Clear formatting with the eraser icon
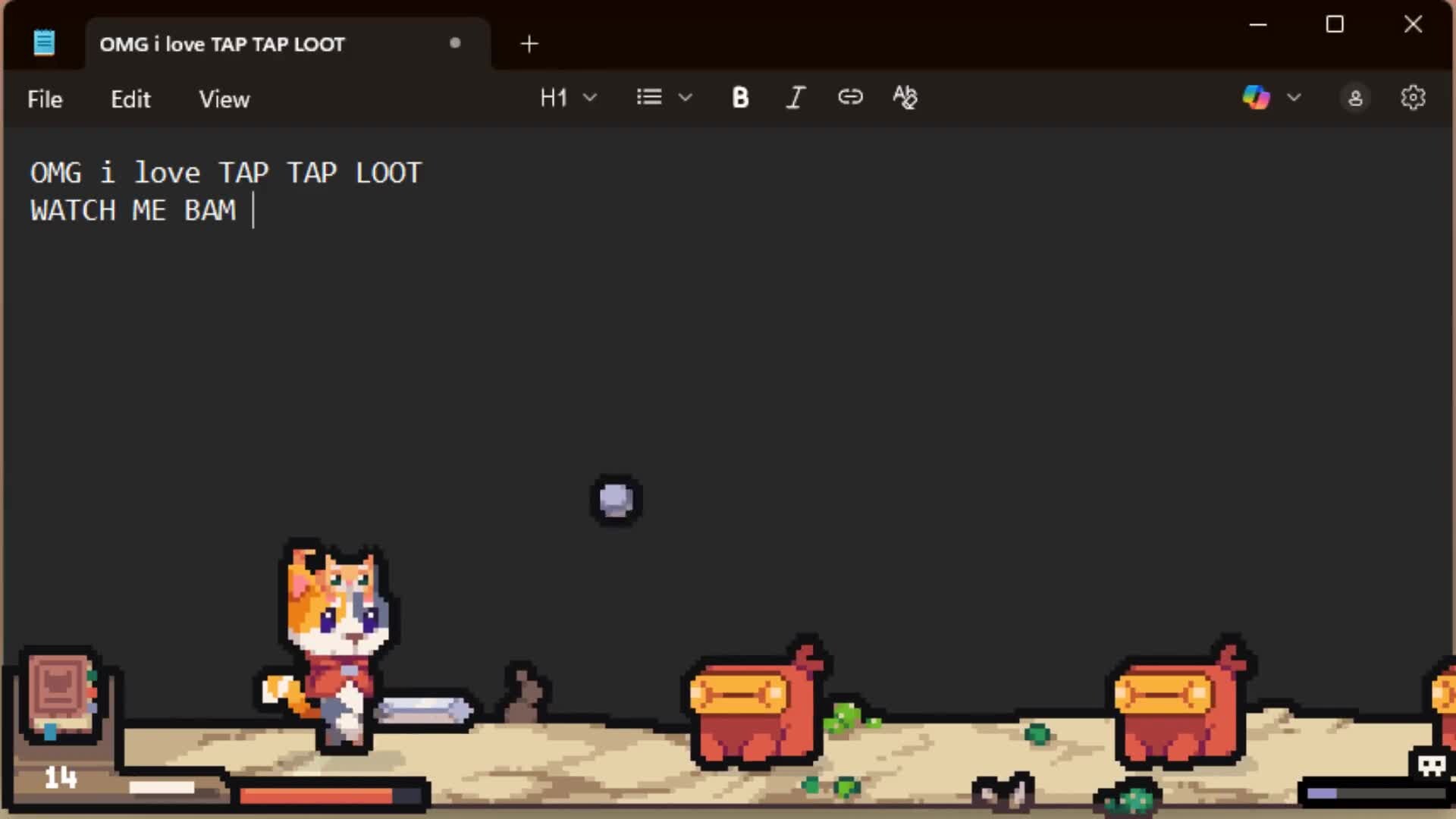 pyautogui.click(x=904, y=97)
